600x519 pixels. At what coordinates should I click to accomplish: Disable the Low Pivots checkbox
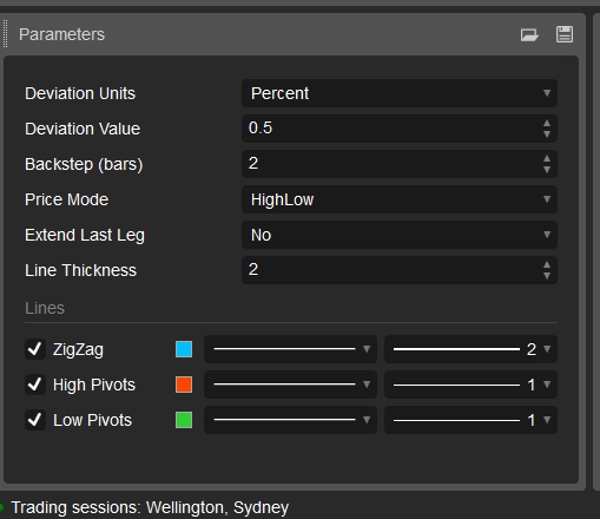click(x=35, y=420)
